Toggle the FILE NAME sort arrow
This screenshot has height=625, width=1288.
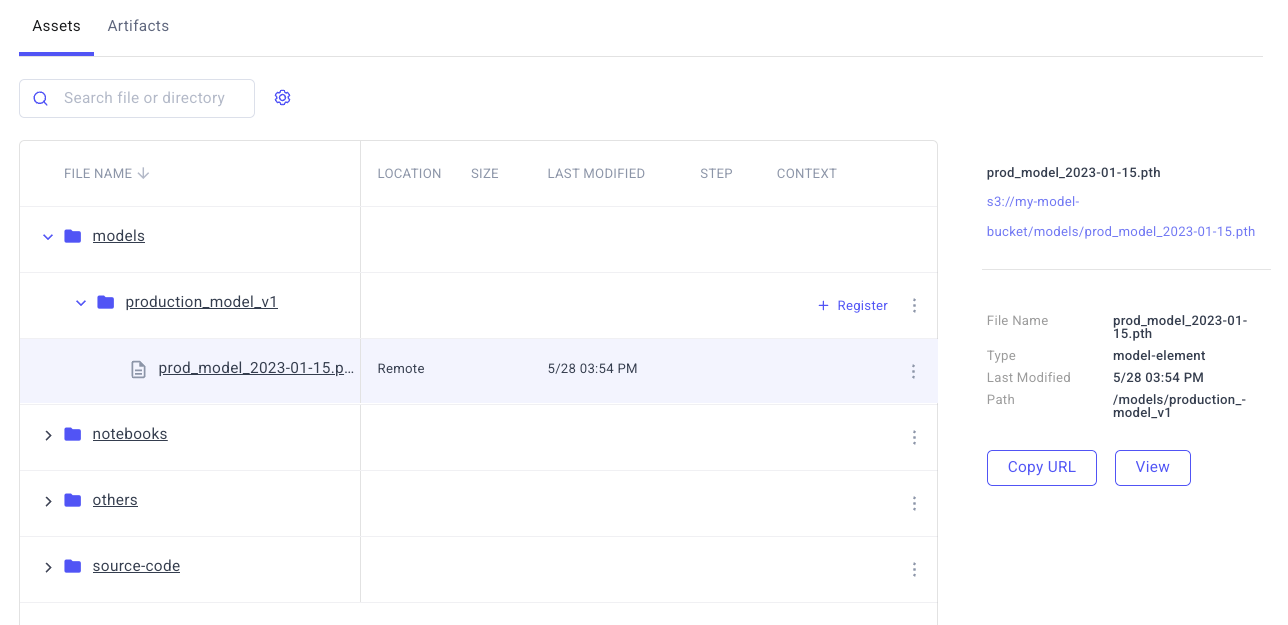tap(143, 173)
